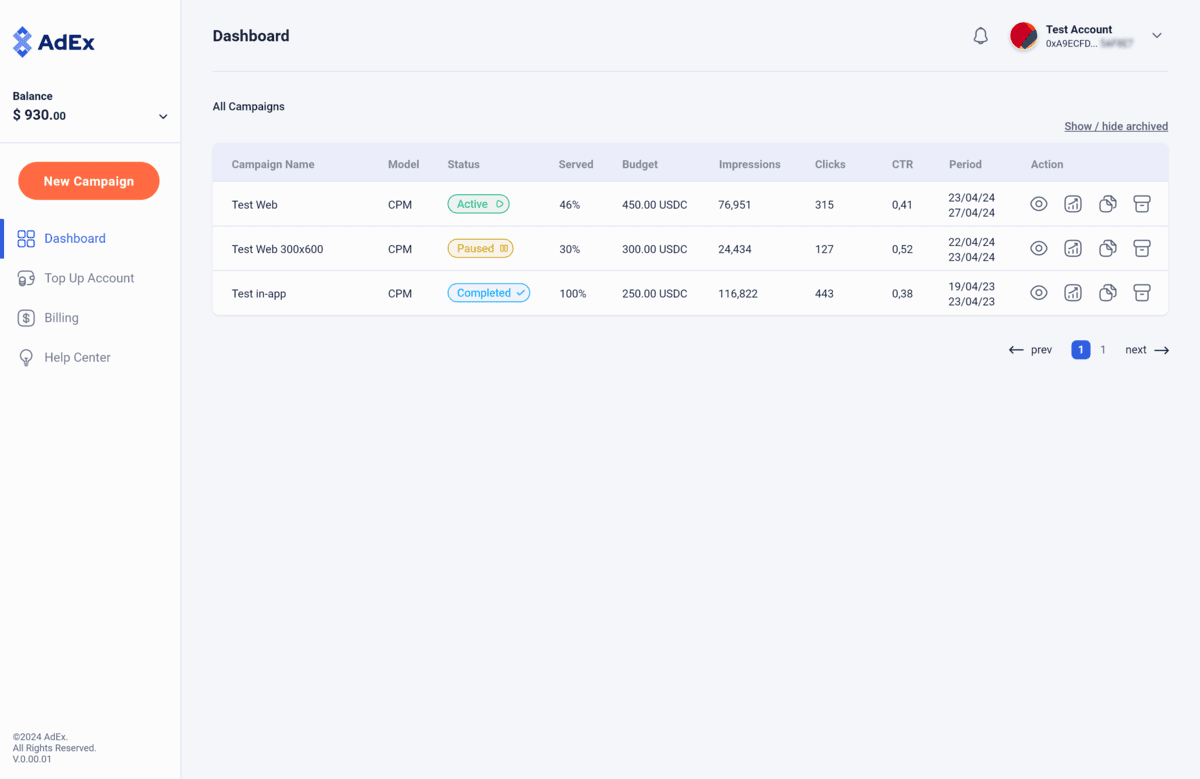Viewport: 1200px width, 779px height.
Task: Toggle archived campaigns with Show / hide archived
Action: (x=1115, y=126)
